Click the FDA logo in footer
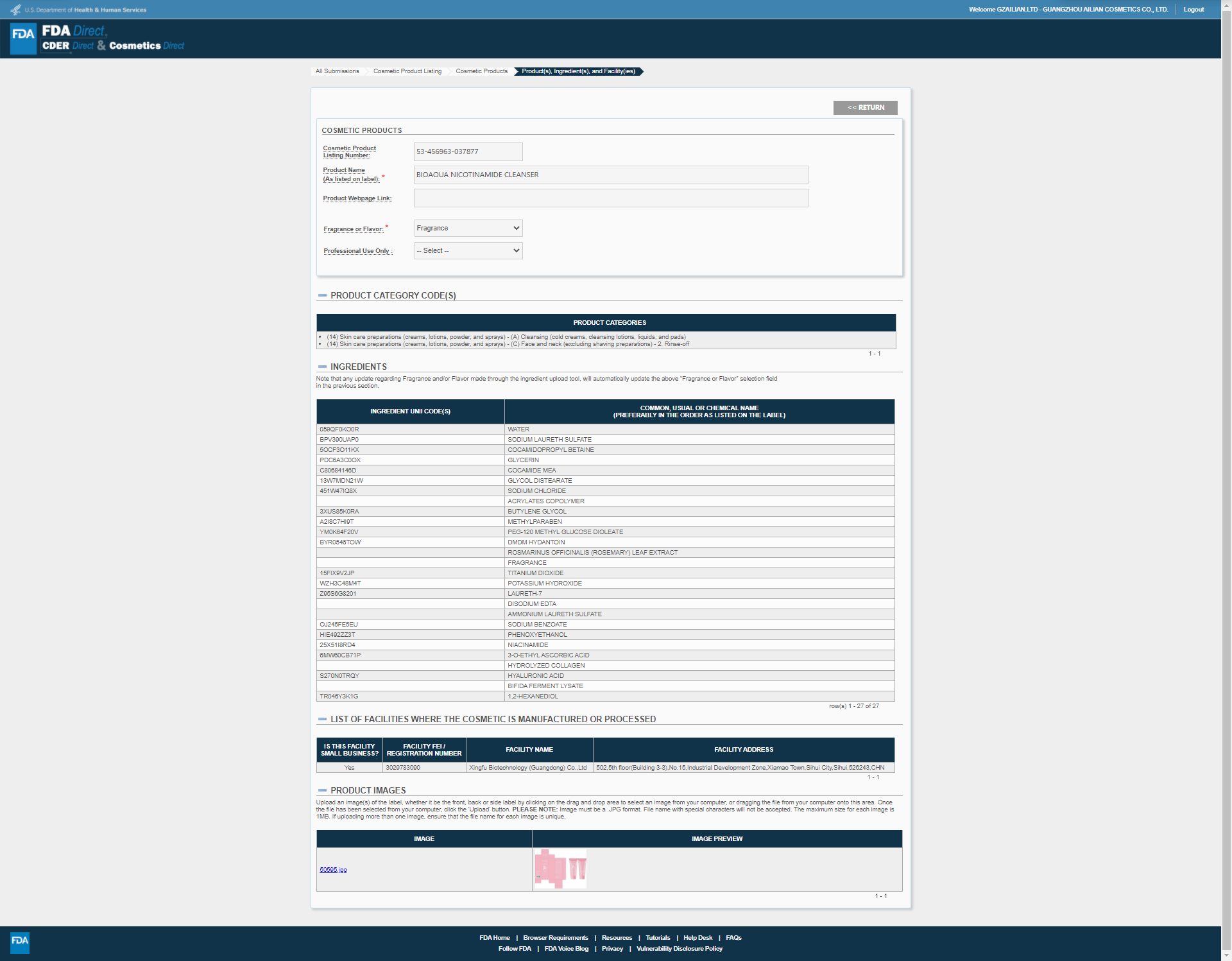The image size is (1232, 961). (20, 942)
